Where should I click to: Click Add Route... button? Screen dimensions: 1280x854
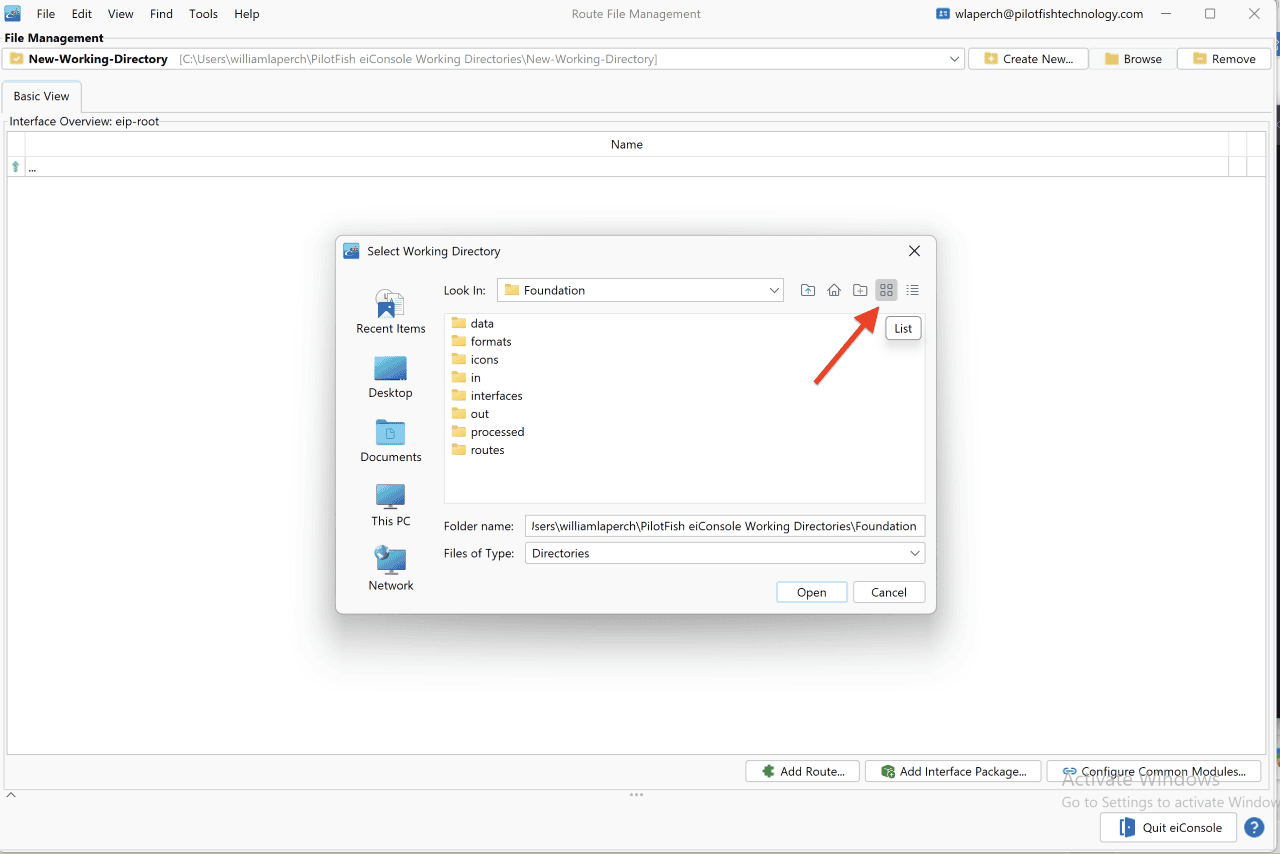pos(803,771)
